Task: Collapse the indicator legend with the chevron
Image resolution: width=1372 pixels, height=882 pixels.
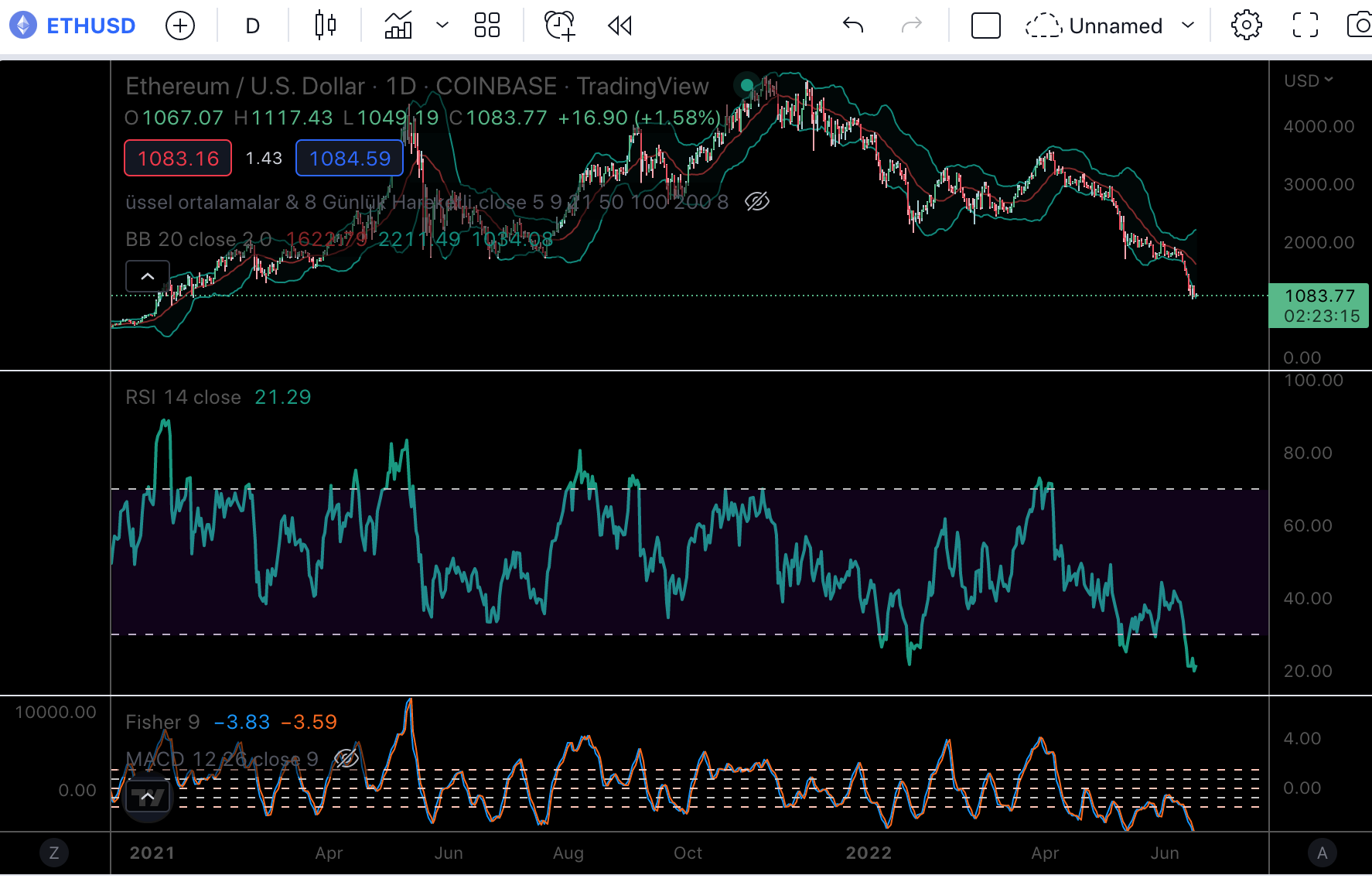Action: pyautogui.click(x=148, y=276)
